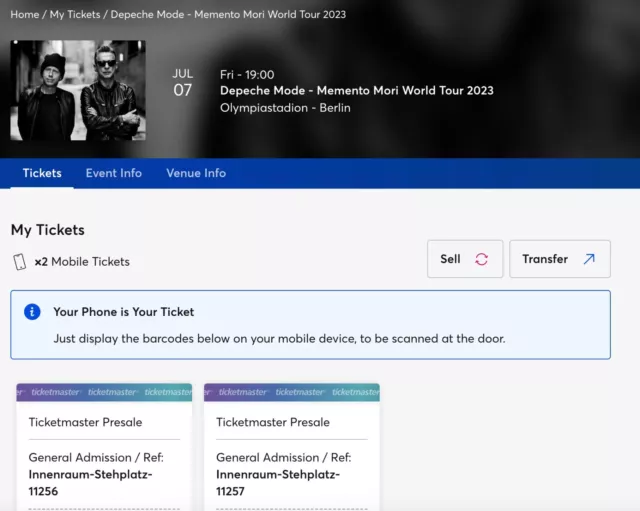The height and width of the screenshot is (511, 640).
Task: Click 'My Tickets' section heading
Action: [48, 230]
